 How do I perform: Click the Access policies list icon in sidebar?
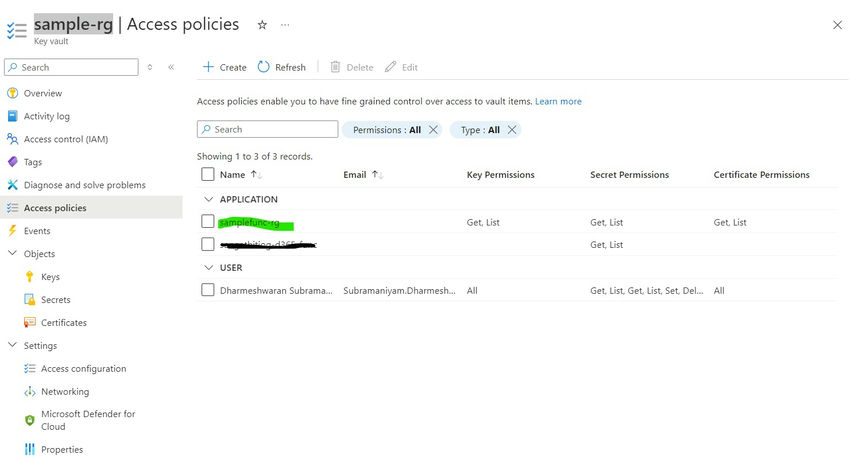(x=12, y=208)
